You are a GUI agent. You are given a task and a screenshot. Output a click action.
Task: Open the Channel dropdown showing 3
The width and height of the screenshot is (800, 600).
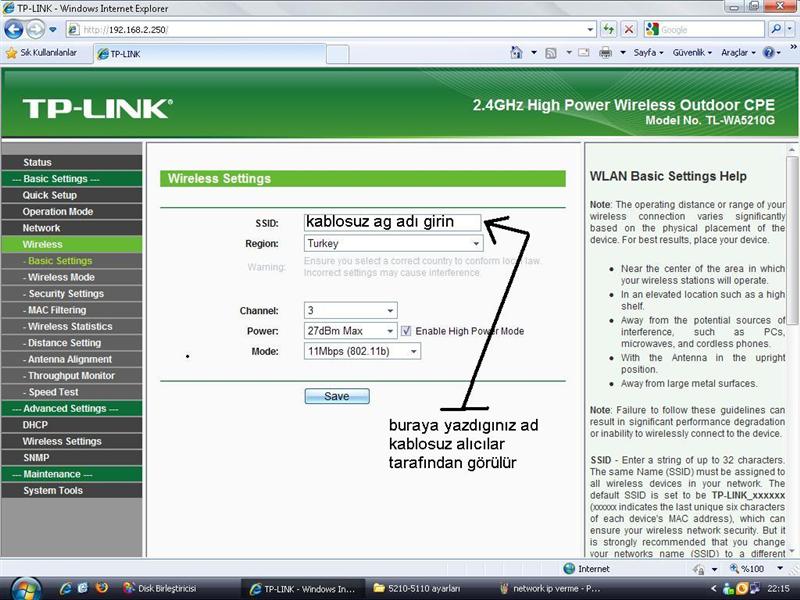click(351, 310)
